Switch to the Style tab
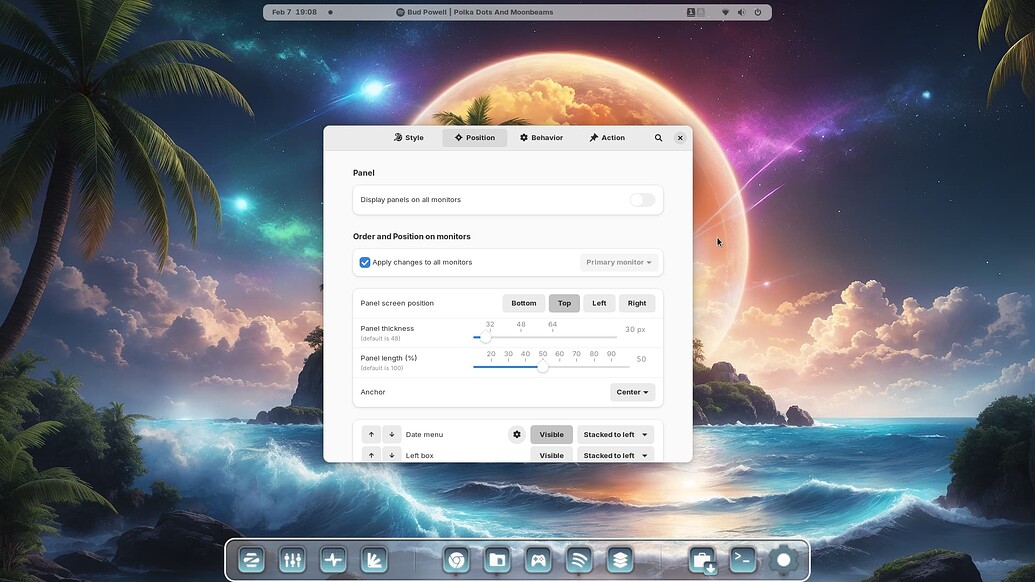The width and height of the screenshot is (1035, 582). point(409,137)
